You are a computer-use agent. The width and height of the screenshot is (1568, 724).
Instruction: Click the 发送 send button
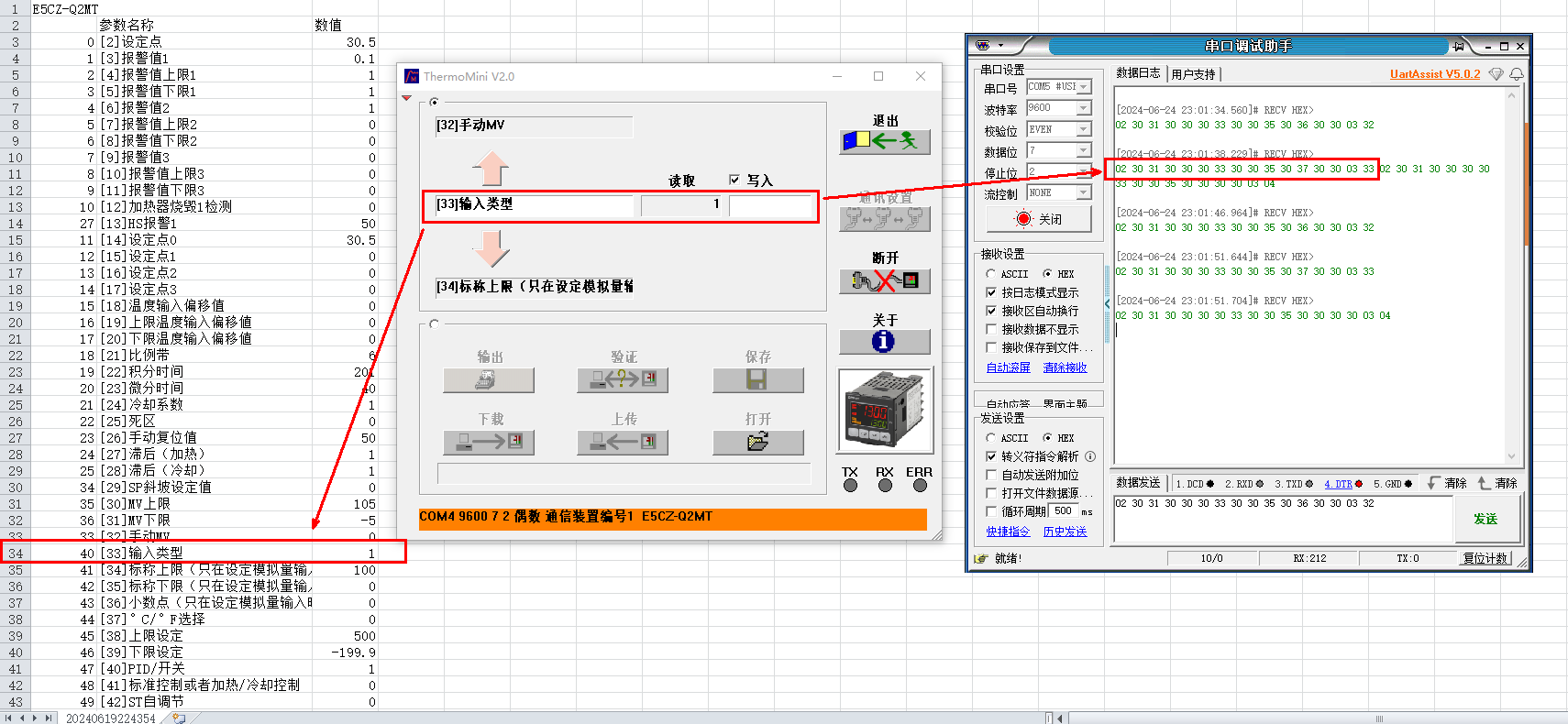(x=1485, y=519)
